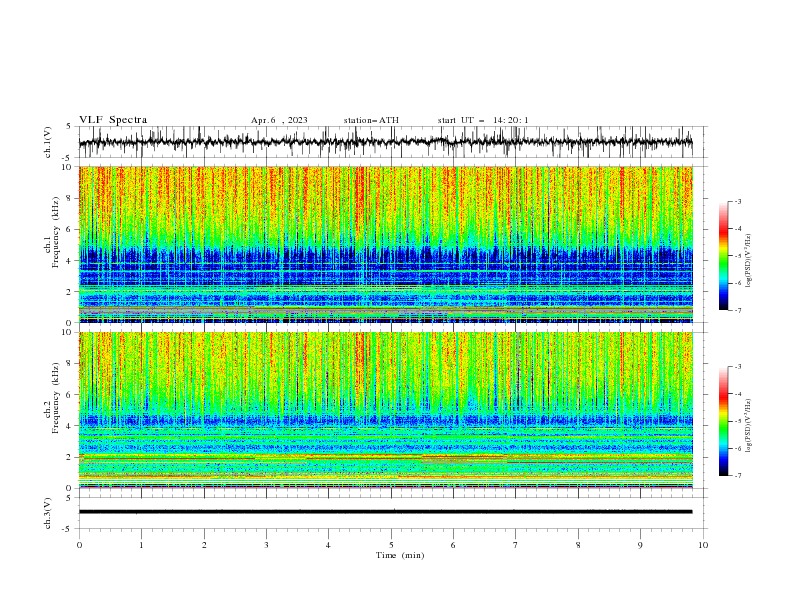792x612 pixels.
Task: Click the ch.1 spectrogram color bar
Action: (x=723, y=256)
